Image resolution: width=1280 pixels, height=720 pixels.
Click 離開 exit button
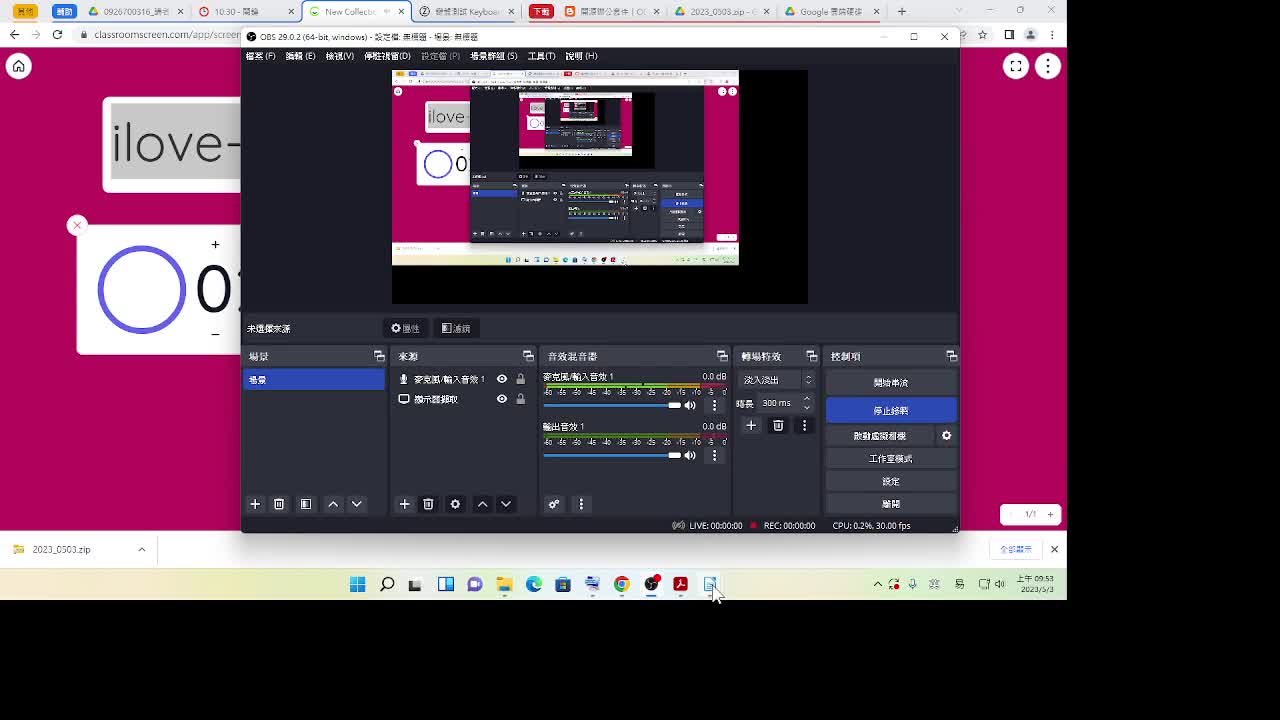point(891,504)
